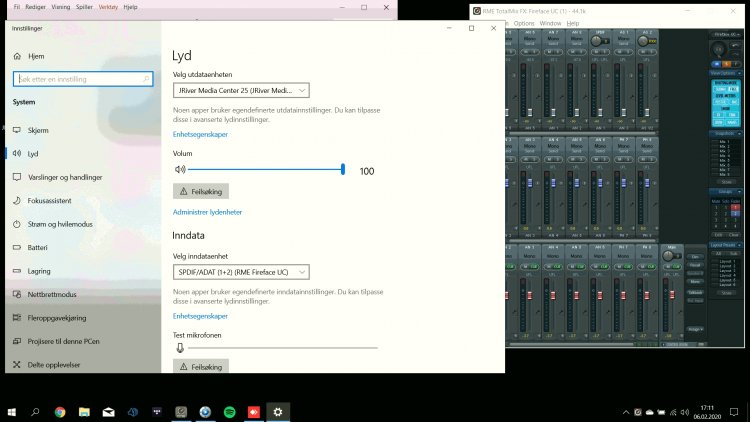Open Spiller menu in background window
This screenshot has height=422, width=750.
[84, 7]
